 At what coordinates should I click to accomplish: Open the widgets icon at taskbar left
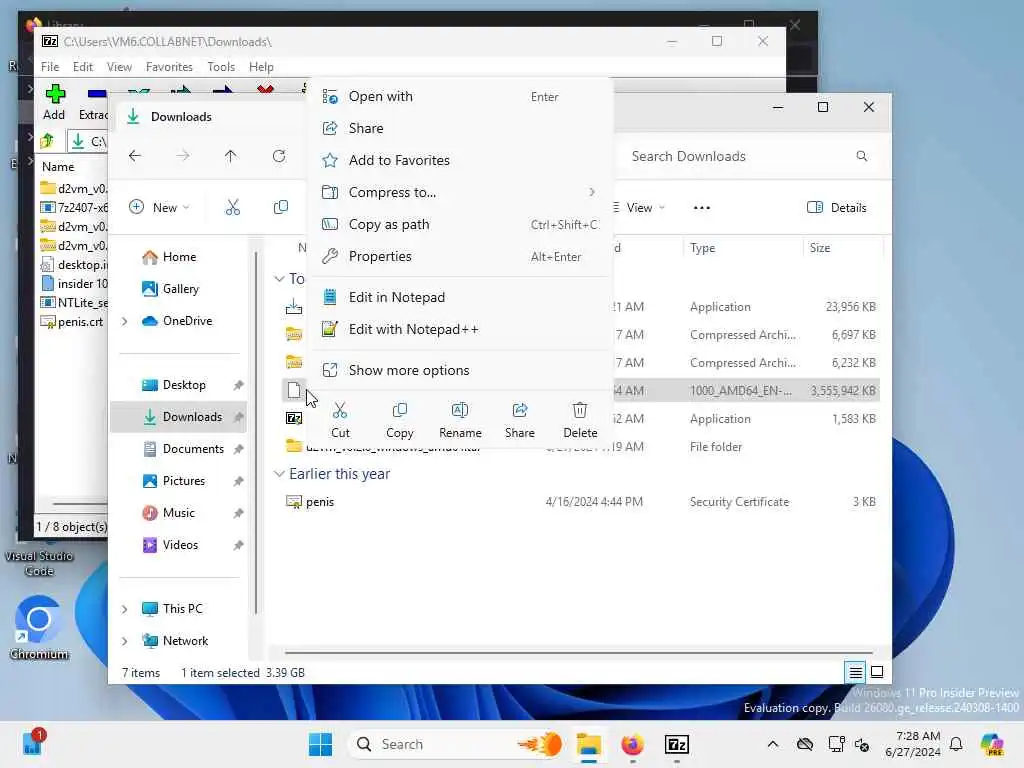click(33, 743)
